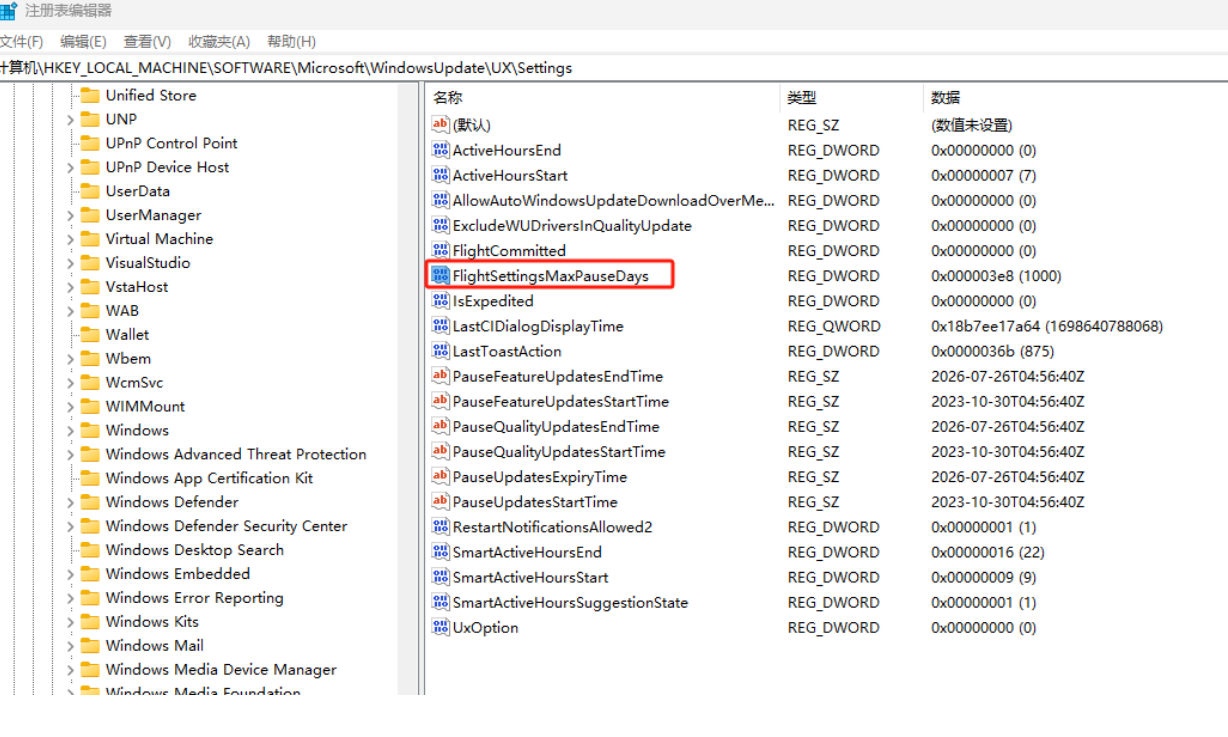
Task: Click the UxOption DWORD value icon
Action: point(440,628)
